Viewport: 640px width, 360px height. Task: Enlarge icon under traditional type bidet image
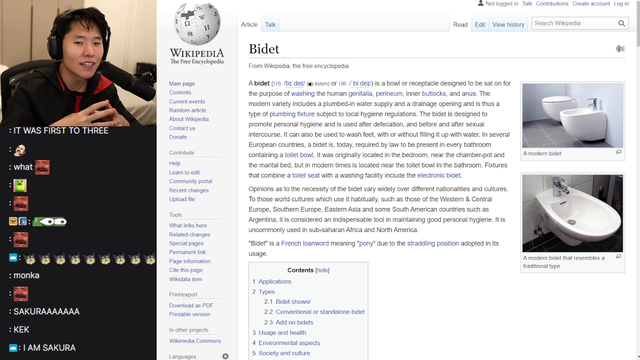point(618,256)
